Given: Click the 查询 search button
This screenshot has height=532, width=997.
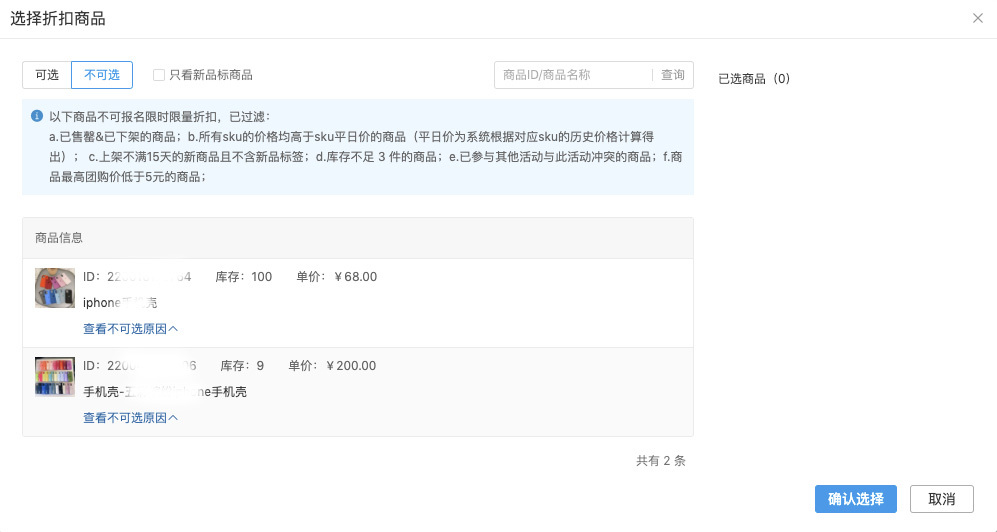Looking at the screenshot, I should [673, 75].
